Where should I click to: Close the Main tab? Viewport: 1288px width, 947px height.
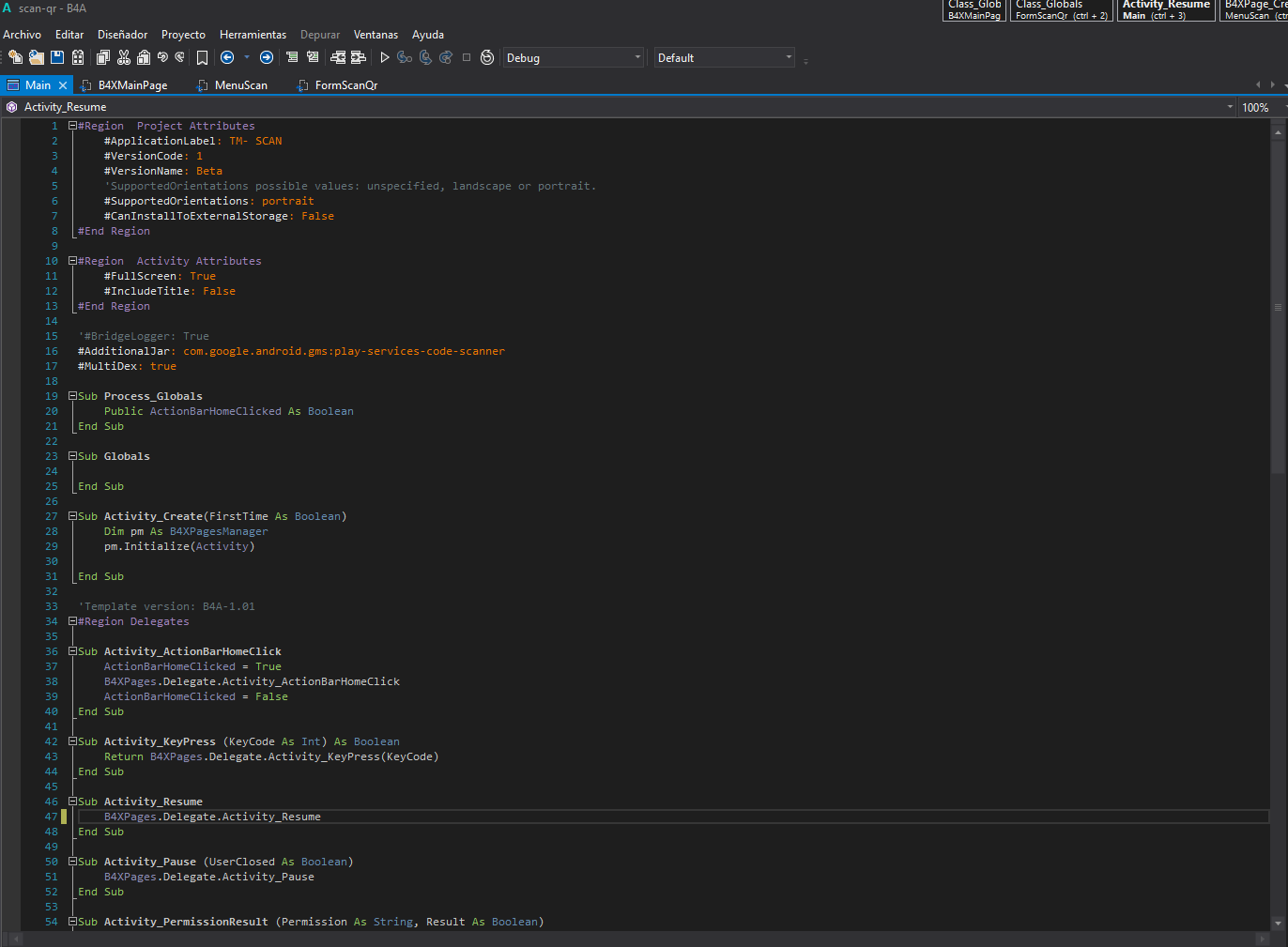click(63, 85)
